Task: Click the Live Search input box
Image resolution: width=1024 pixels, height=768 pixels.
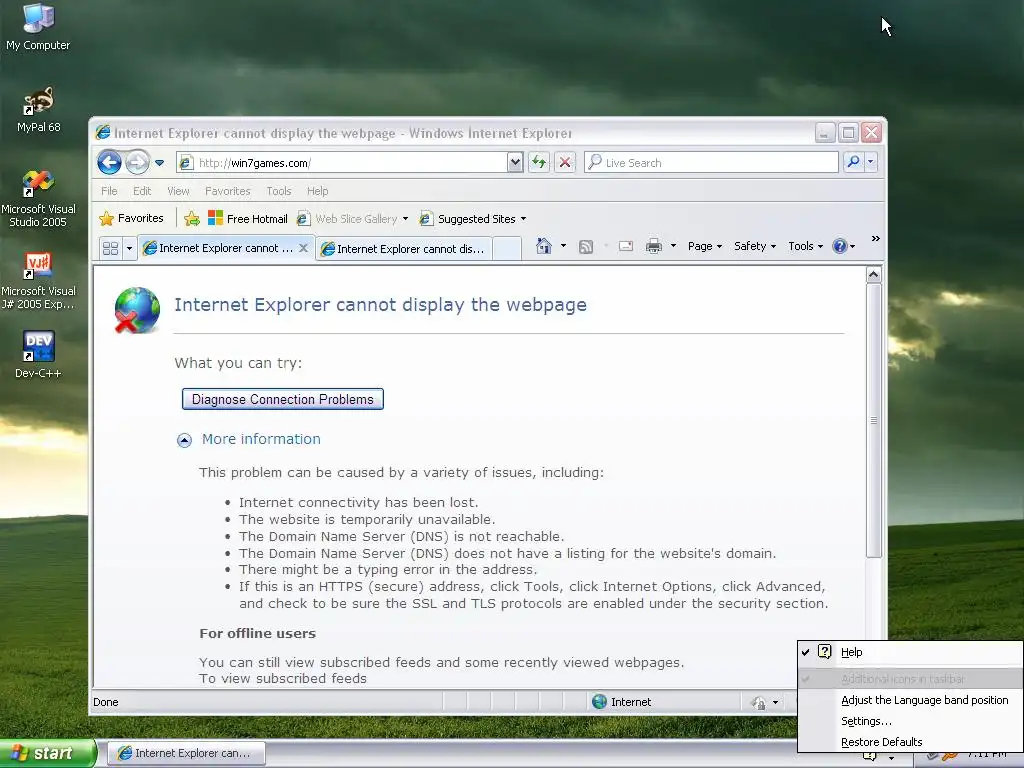Action: point(712,163)
